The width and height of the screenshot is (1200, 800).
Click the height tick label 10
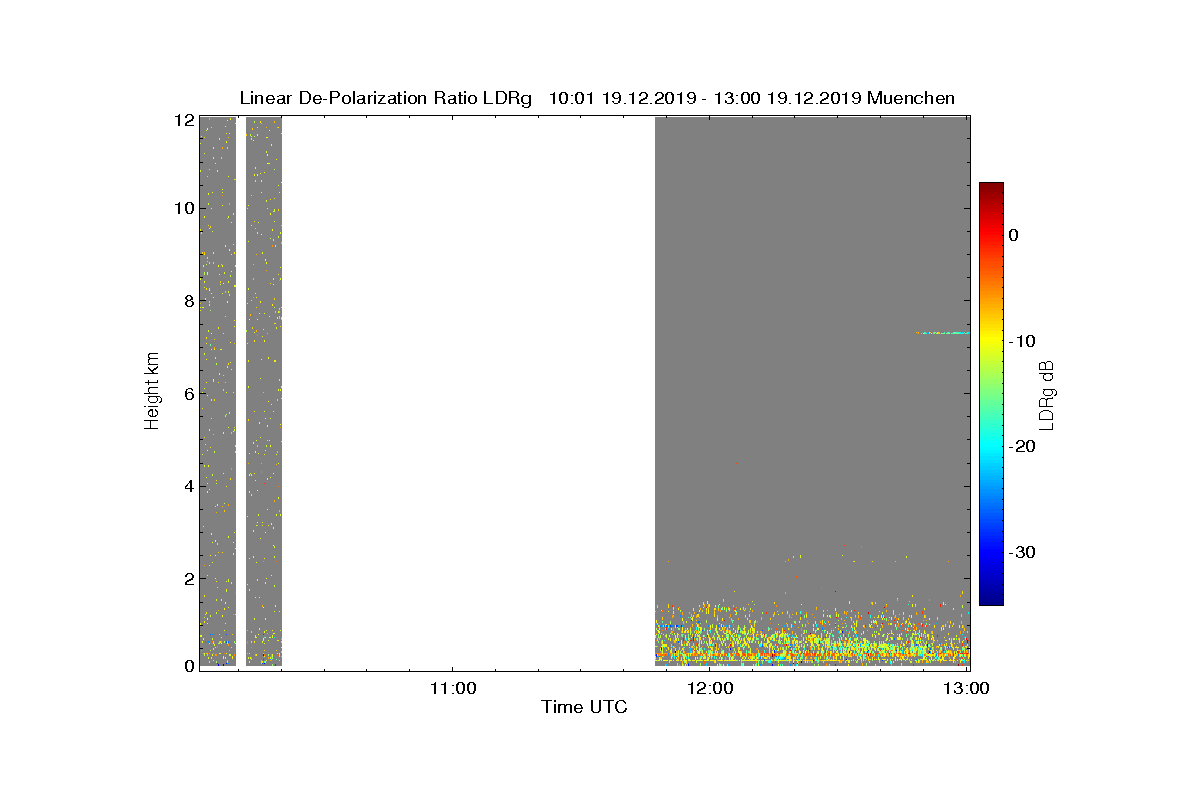tap(182, 208)
